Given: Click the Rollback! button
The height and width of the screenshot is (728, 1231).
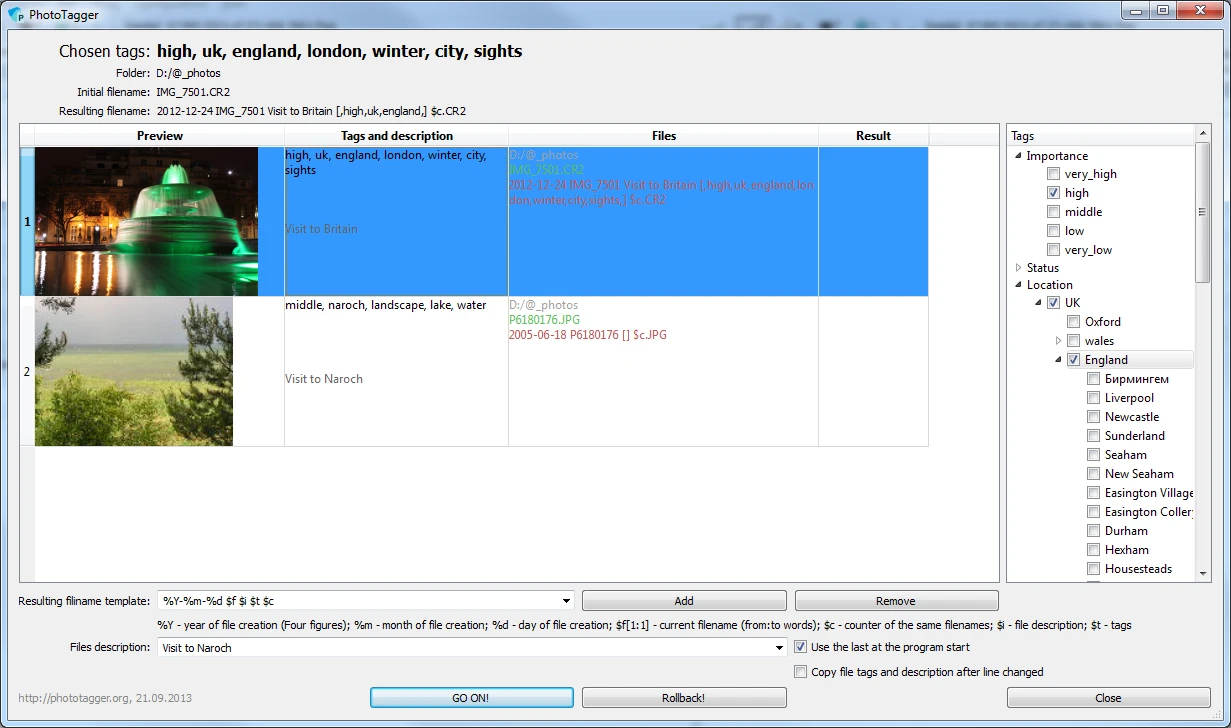Looking at the screenshot, I should (x=684, y=698).
